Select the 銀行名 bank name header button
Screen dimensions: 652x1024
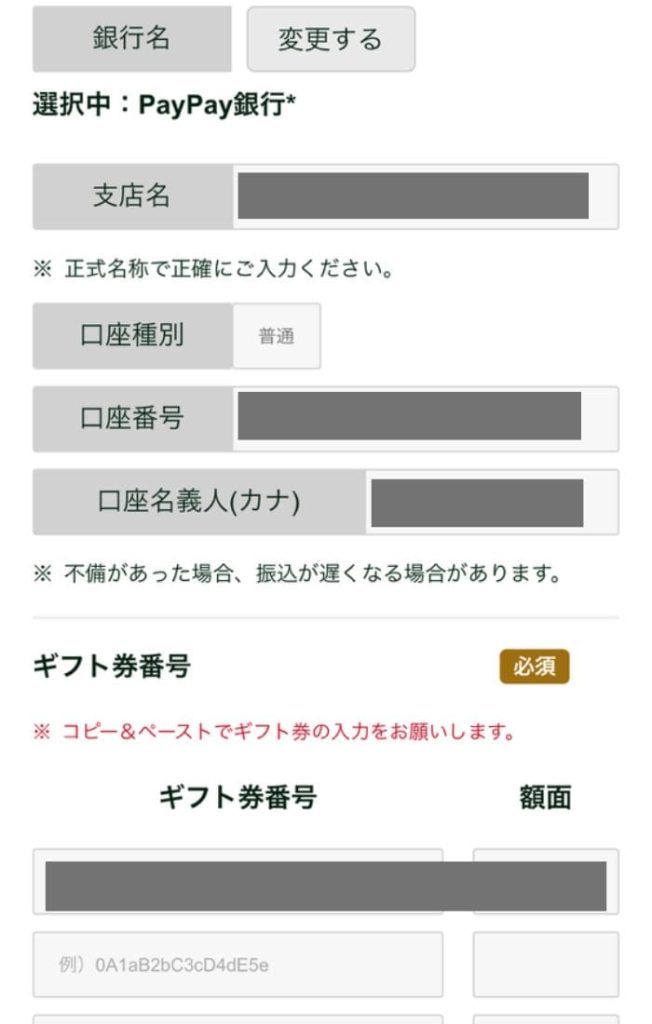tap(130, 40)
